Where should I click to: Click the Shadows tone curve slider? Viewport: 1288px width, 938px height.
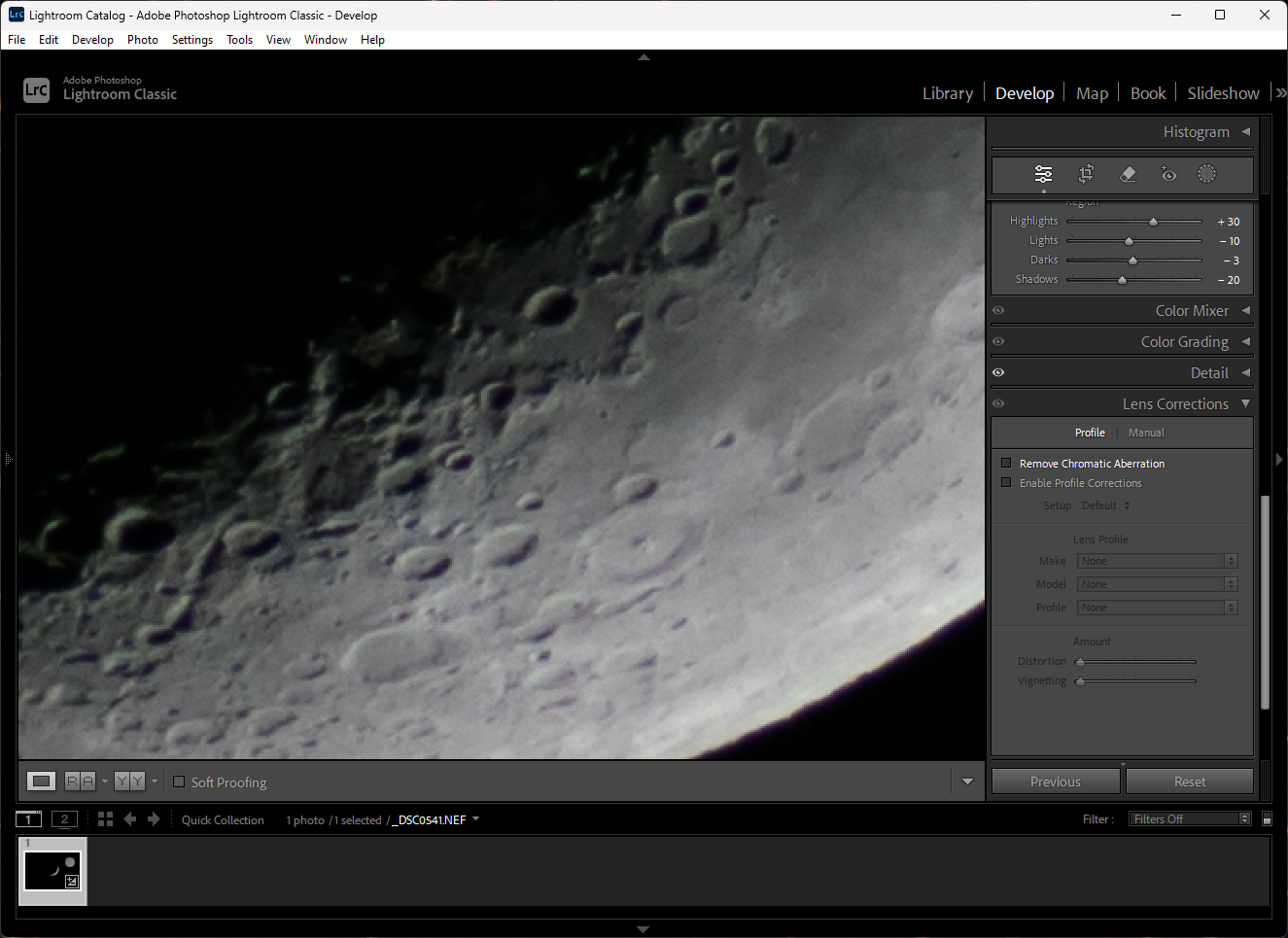[x=1134, y=280]
